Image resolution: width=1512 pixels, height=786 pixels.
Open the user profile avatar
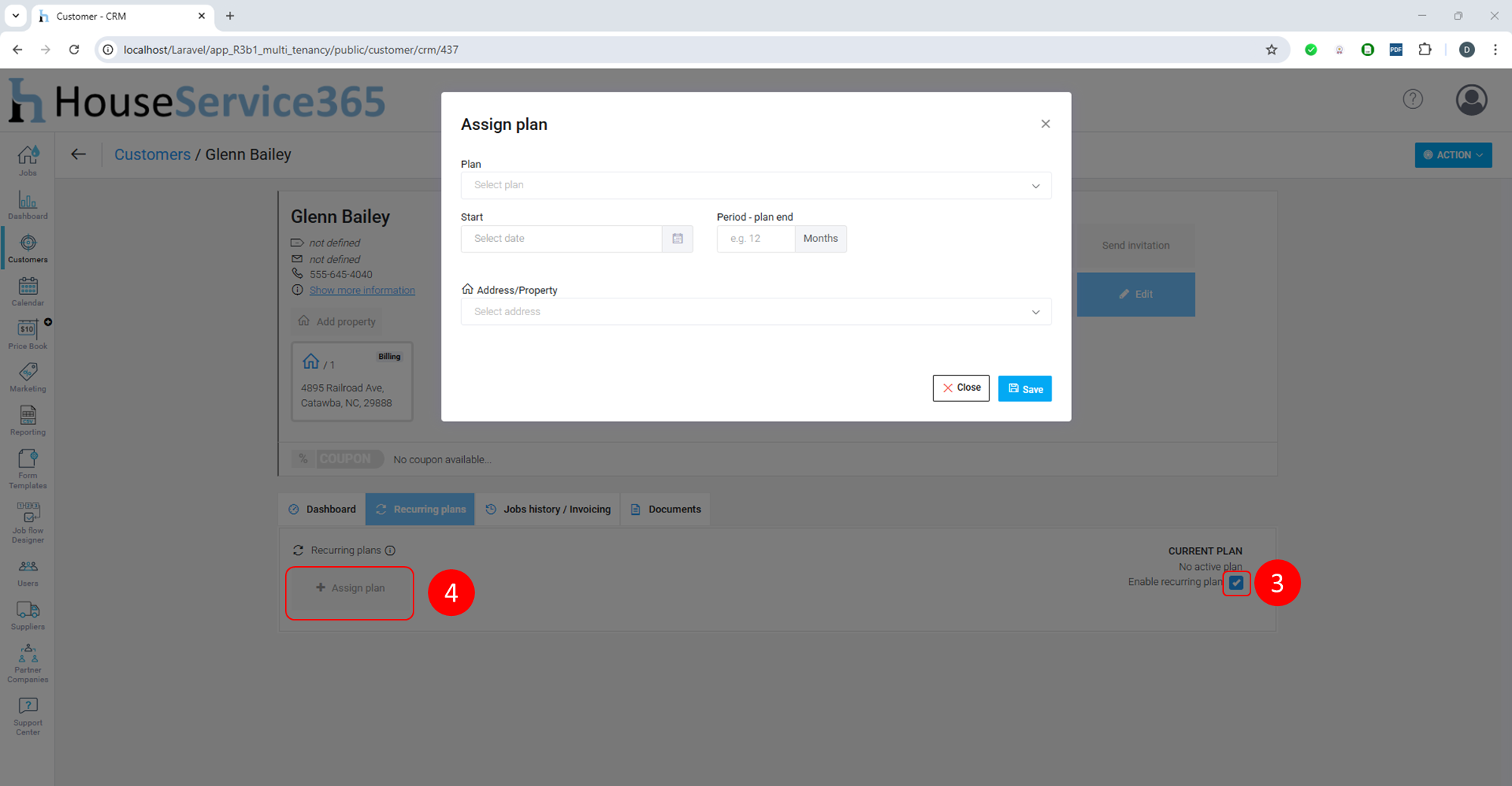click(1471, 100)
